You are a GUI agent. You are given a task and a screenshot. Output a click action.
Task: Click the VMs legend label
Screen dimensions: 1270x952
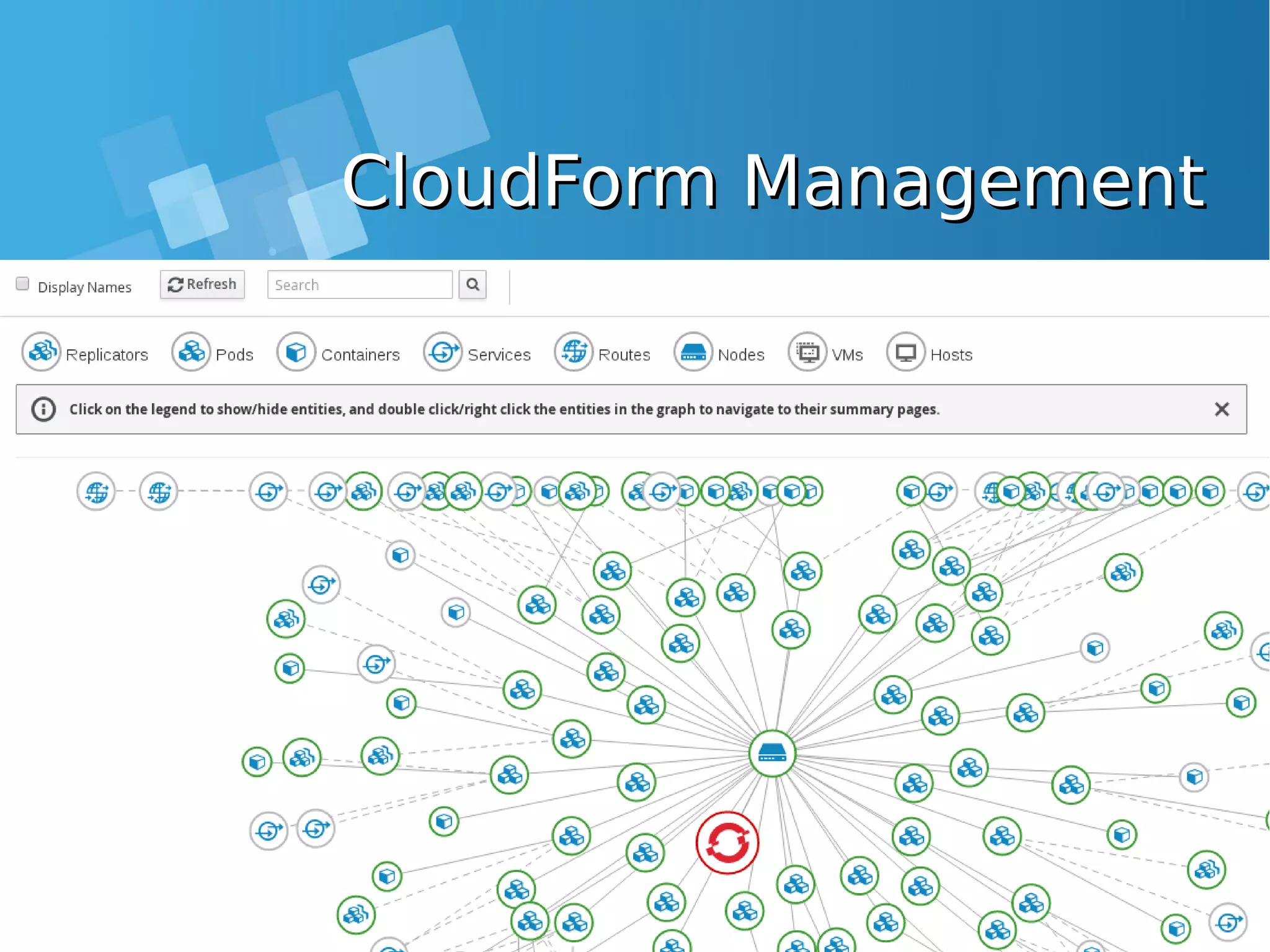click(847, 355)
